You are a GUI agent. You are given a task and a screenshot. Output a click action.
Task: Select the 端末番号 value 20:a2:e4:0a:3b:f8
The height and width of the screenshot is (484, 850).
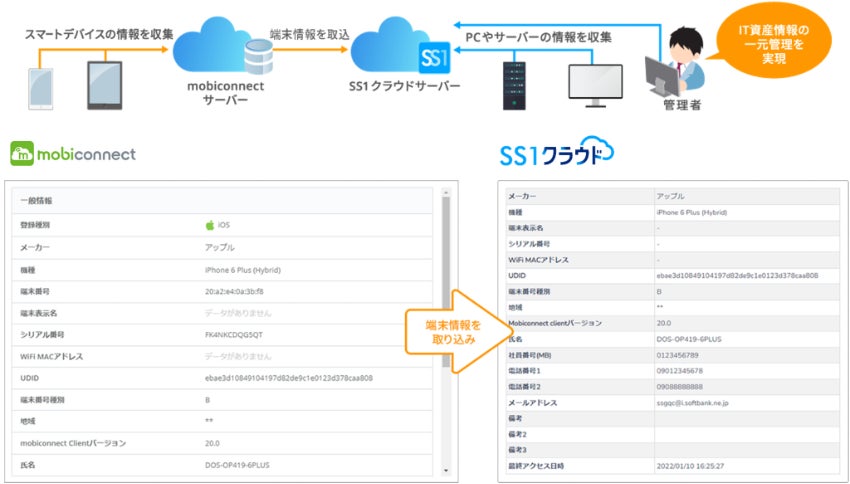tap(234, 292)
